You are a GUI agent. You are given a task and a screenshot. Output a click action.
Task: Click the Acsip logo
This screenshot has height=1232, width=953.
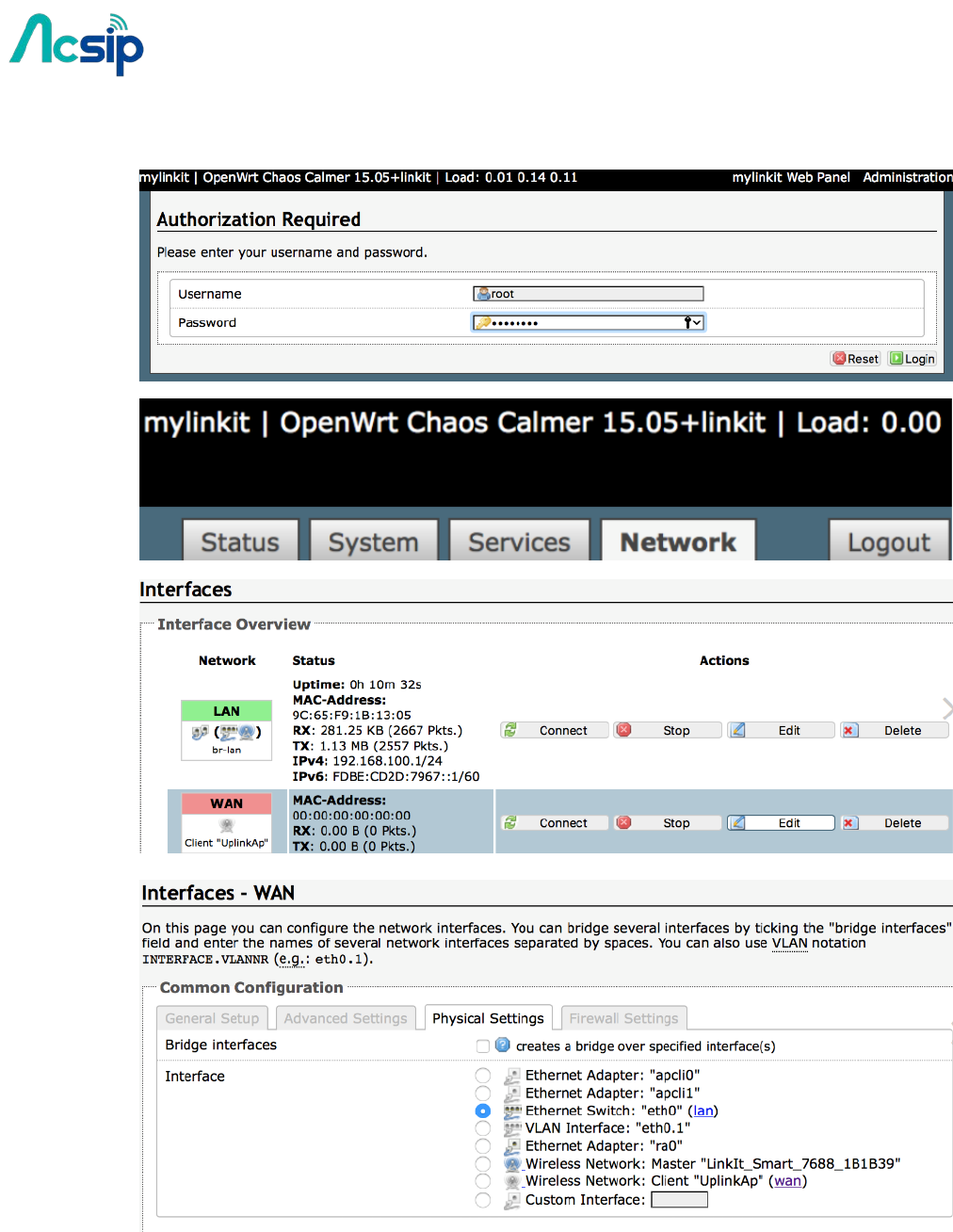[76, 44]
